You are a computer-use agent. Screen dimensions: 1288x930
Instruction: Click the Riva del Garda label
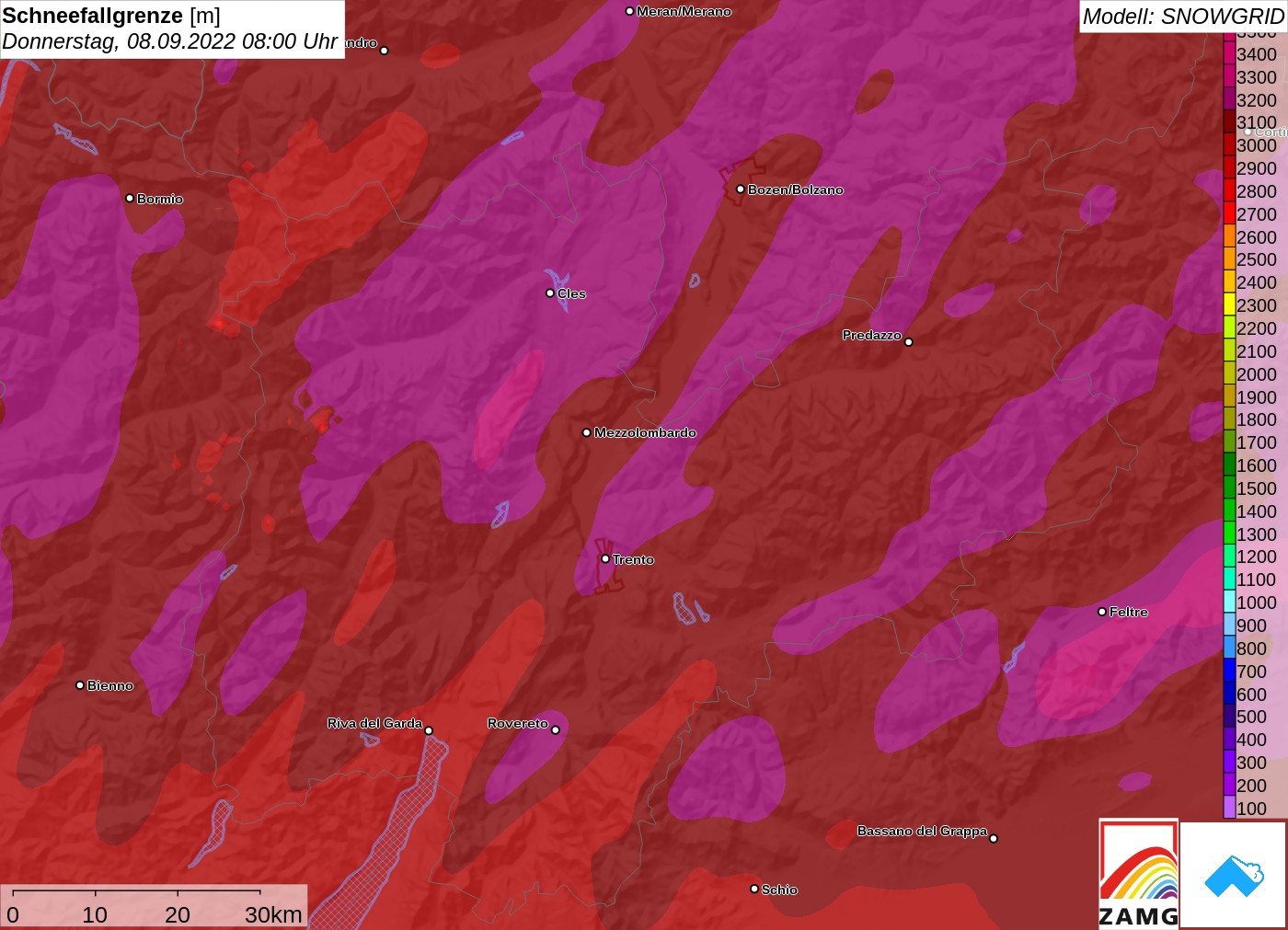tap(374, 723)
